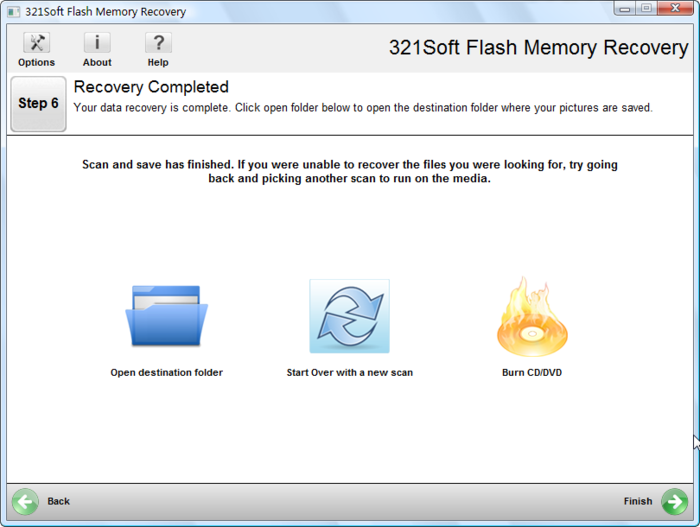
Task: Click the green Back arrow icon
Action: click(x=25, y=502)
